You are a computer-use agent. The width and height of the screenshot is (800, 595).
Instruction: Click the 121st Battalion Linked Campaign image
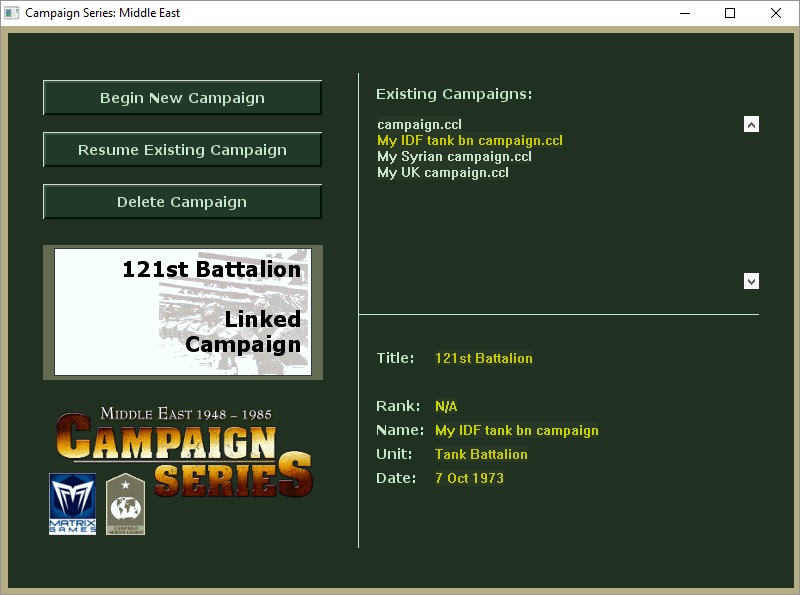click(x=183, y=312)
